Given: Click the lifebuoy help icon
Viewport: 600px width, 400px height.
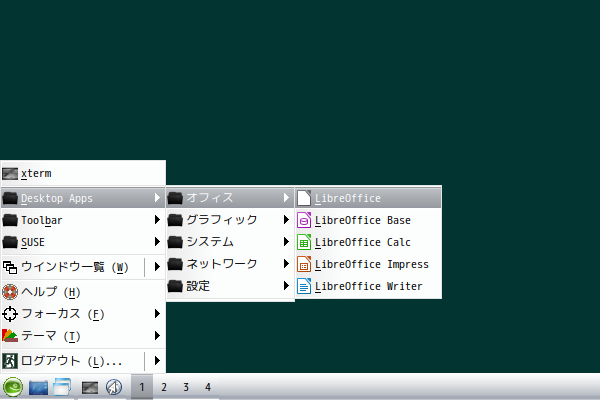Looking at the screenshot, I should point(10,292).
